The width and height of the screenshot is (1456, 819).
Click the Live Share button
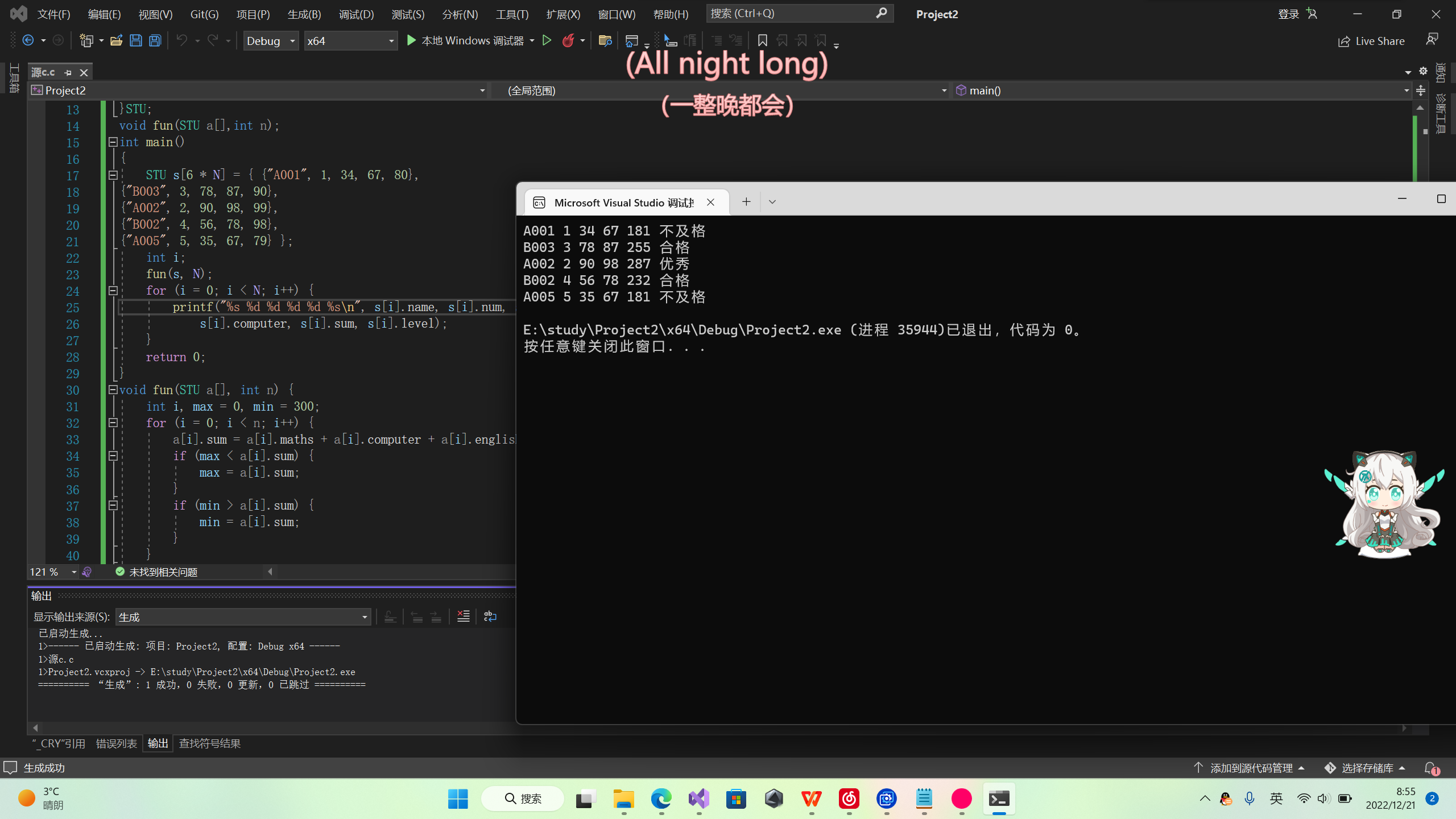[1371, 41]
